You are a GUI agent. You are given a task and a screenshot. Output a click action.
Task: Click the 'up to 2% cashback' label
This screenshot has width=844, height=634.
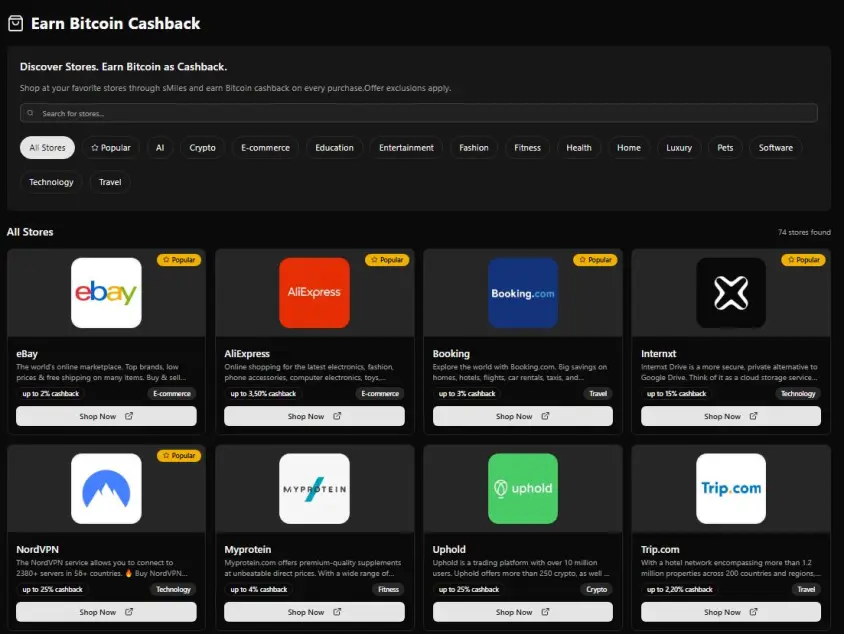(x=51, y=393)
